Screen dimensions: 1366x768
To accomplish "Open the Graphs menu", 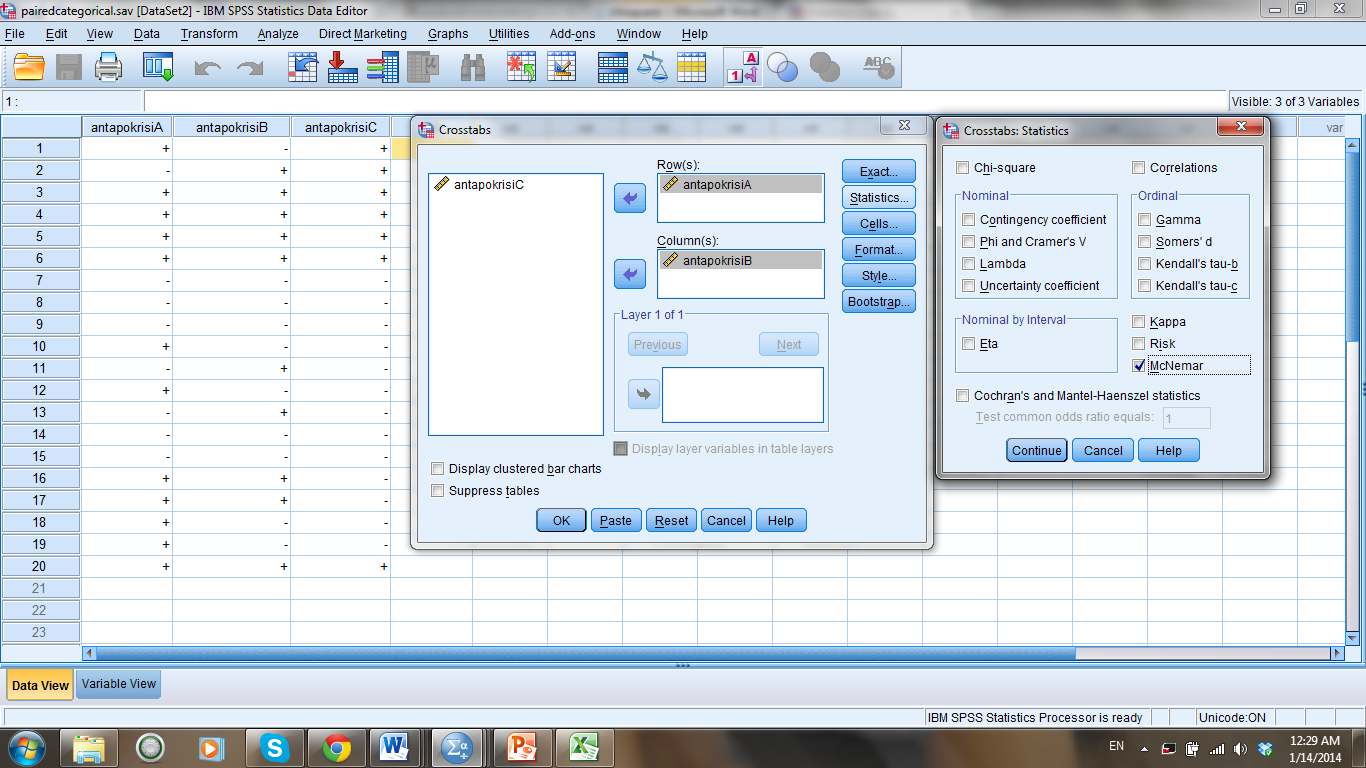I will click(448, 34).
